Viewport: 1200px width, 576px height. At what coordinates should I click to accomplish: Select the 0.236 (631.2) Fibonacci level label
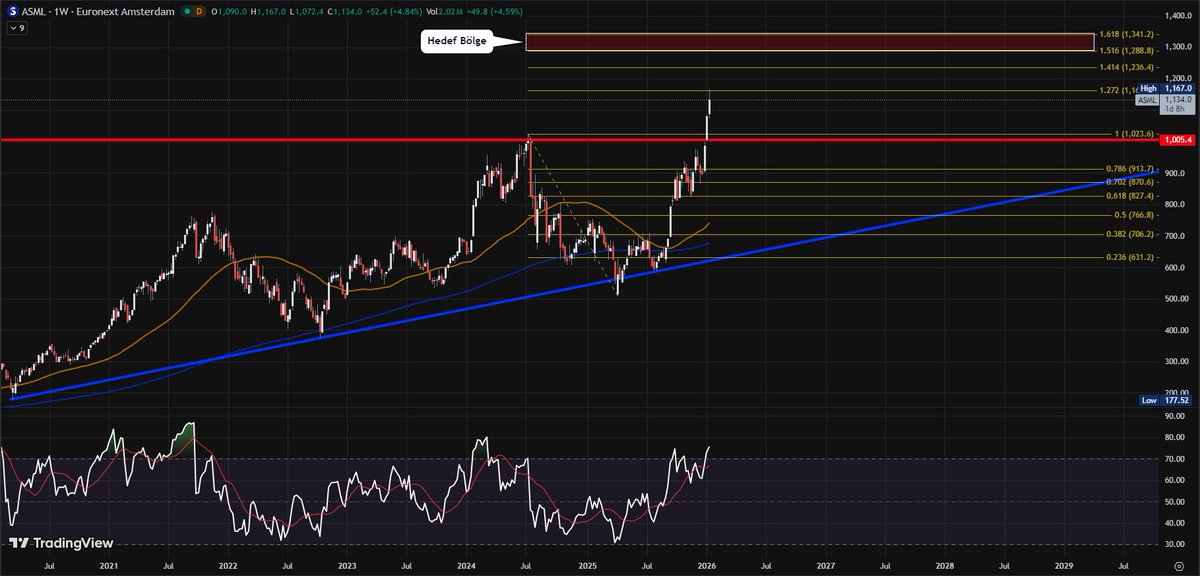tap(1130, 257)
